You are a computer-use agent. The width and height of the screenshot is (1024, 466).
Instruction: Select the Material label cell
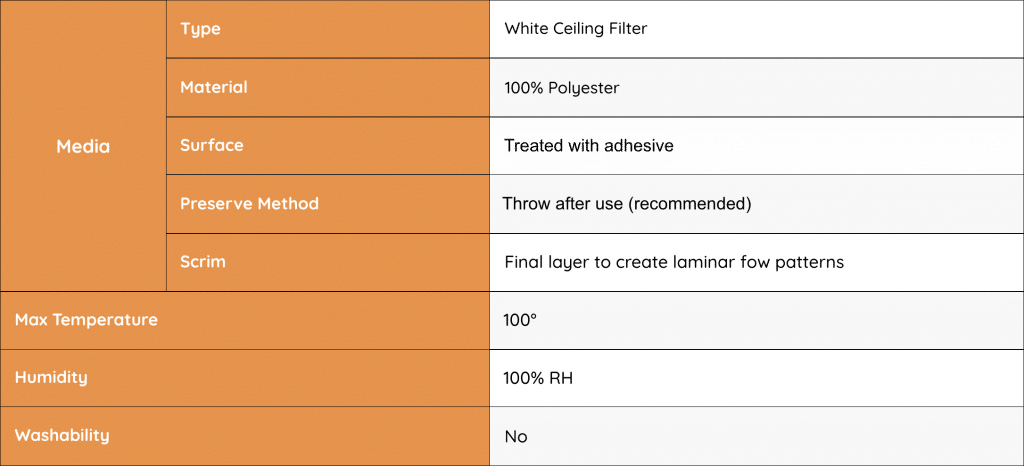pos(214,87)
